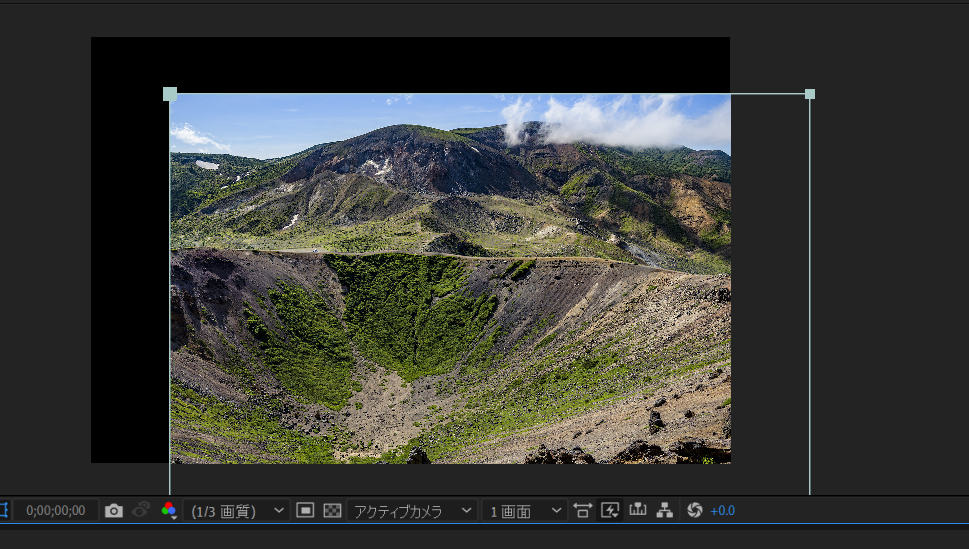Click the 0;00;00;00 current time field
969x549 pixels.
[56, 511]
